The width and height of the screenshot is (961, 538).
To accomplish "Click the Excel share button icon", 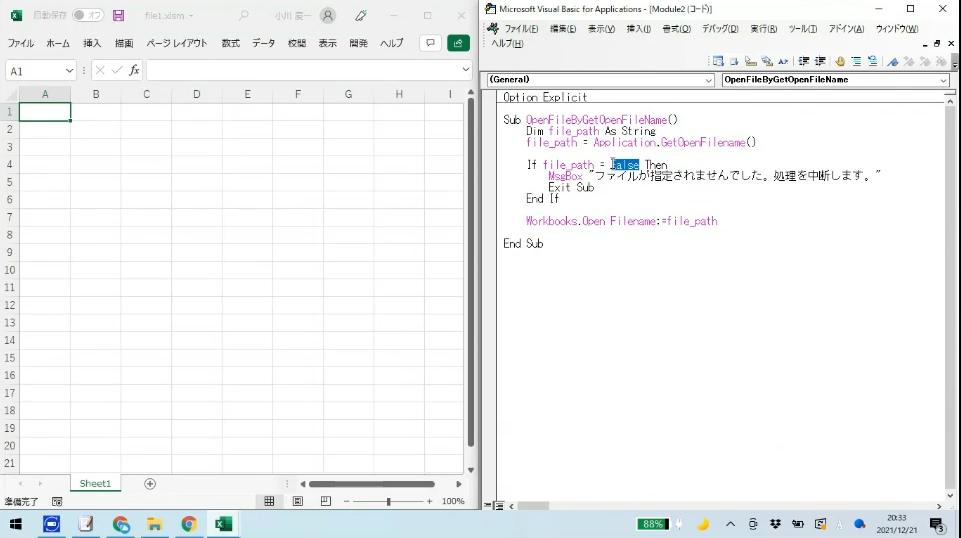I will (458, 43).
